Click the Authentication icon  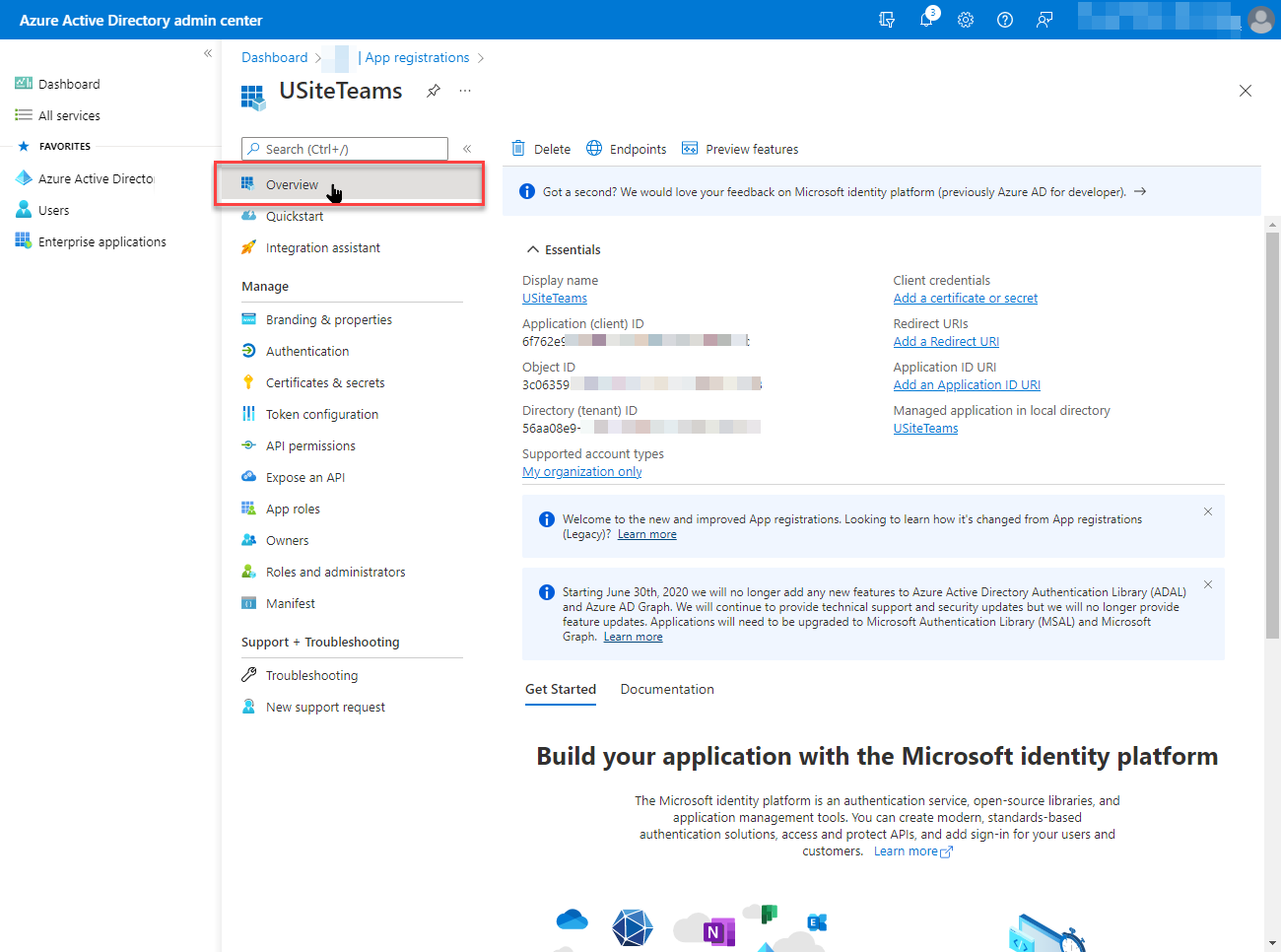pos(248,351)
